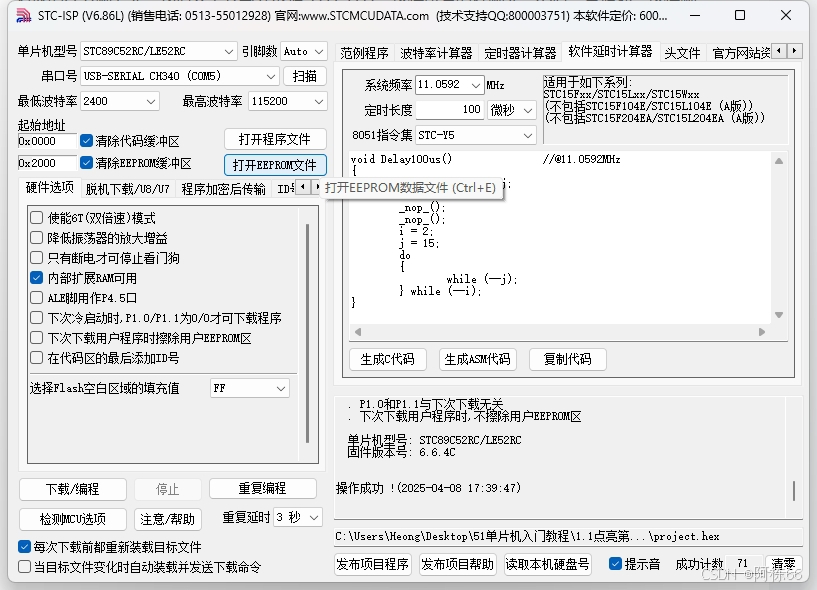817x590 pixels.
Task: Toggle 清除EEPROM缓冲区 checkbox
Action: click(86, 163)
